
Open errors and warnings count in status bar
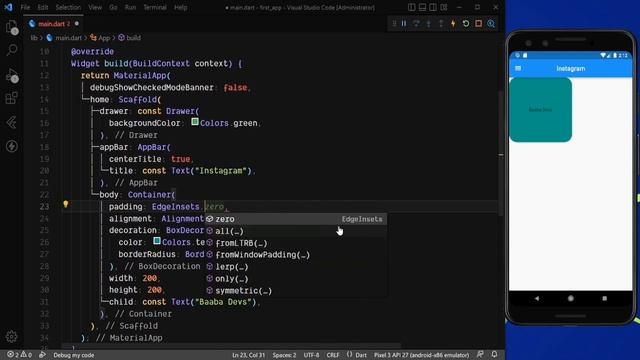(19, 355)
